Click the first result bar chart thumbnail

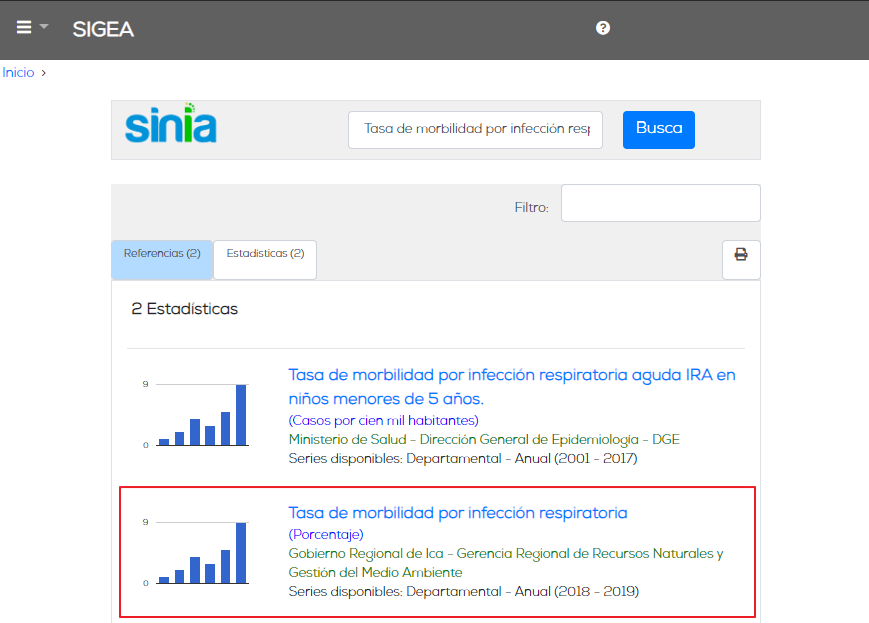(x=197, y=414)
